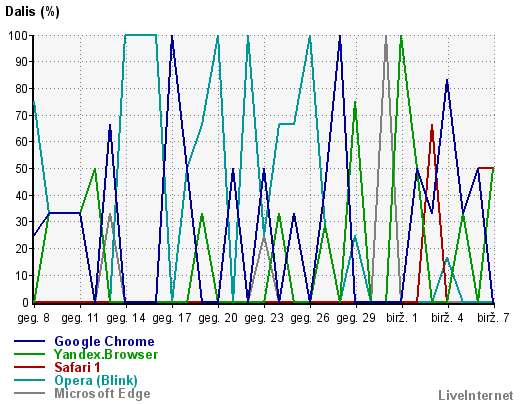
Task: Click the teal Opera line swatch
Action: (29, 380)
